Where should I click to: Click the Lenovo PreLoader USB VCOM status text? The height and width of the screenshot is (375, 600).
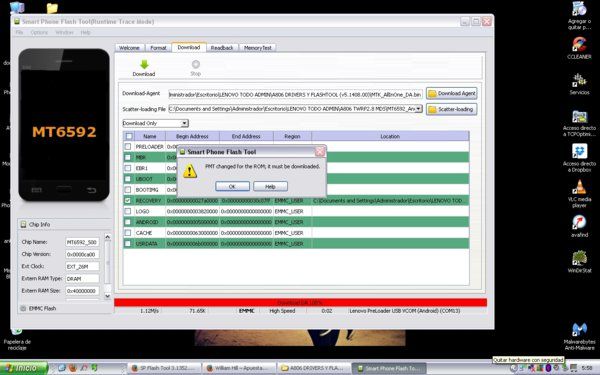tap(404, 311)
